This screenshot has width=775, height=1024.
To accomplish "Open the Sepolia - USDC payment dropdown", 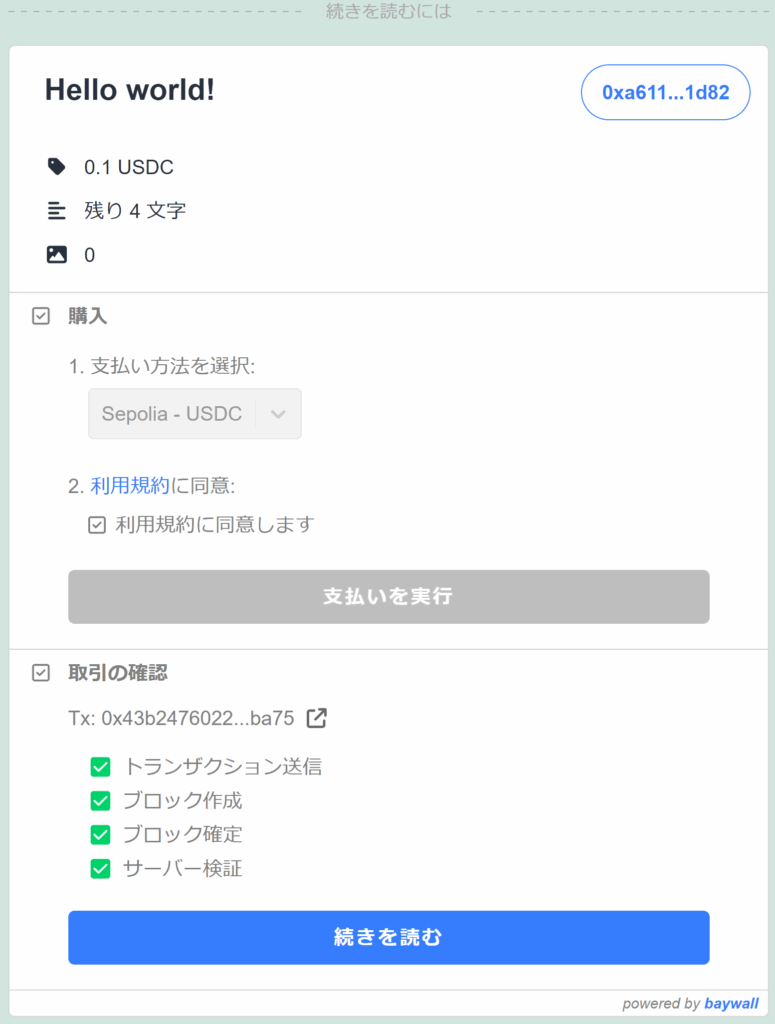I will [x=172, y=414].
